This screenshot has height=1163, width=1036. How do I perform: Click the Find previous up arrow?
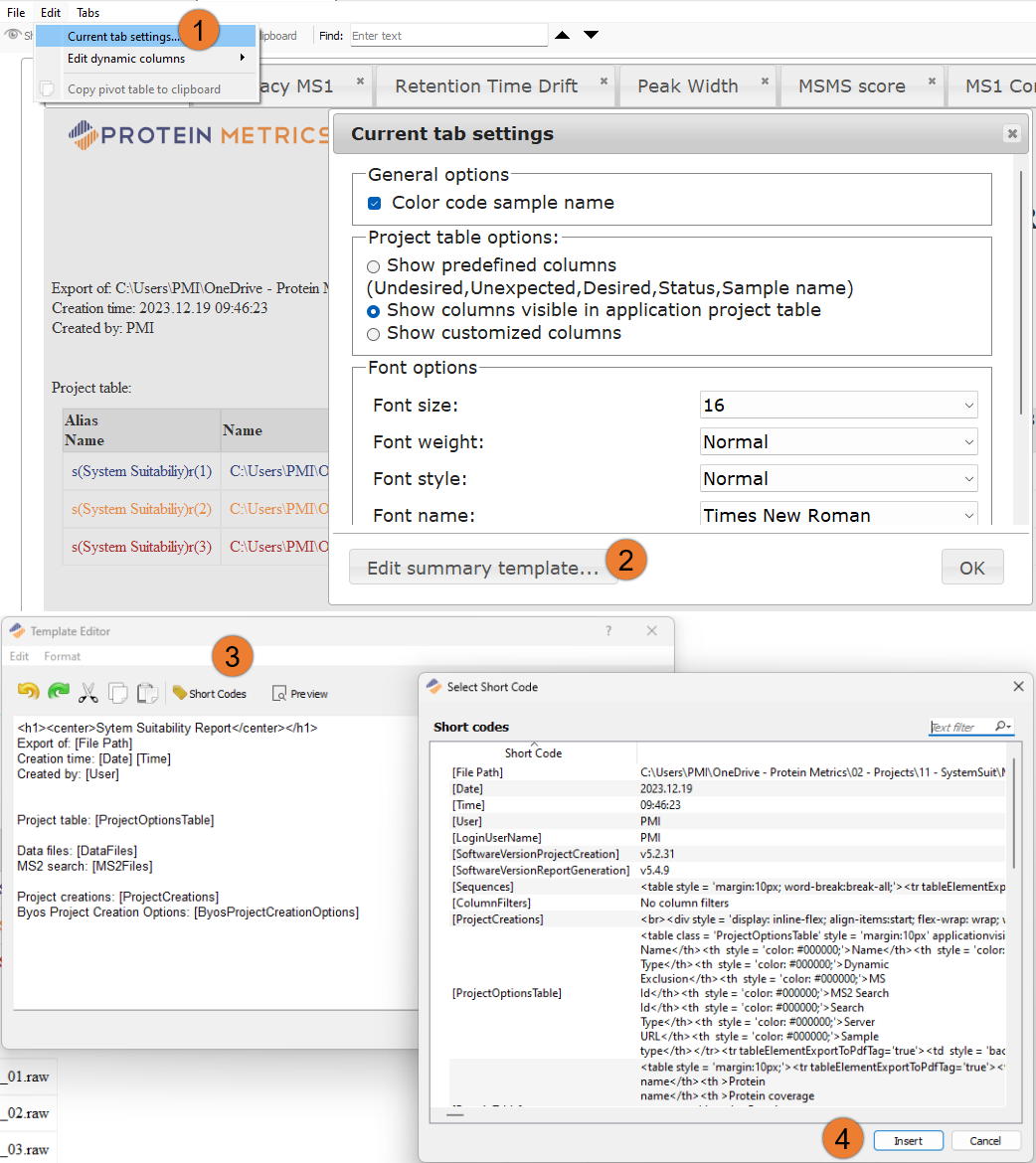coord(563,34)
